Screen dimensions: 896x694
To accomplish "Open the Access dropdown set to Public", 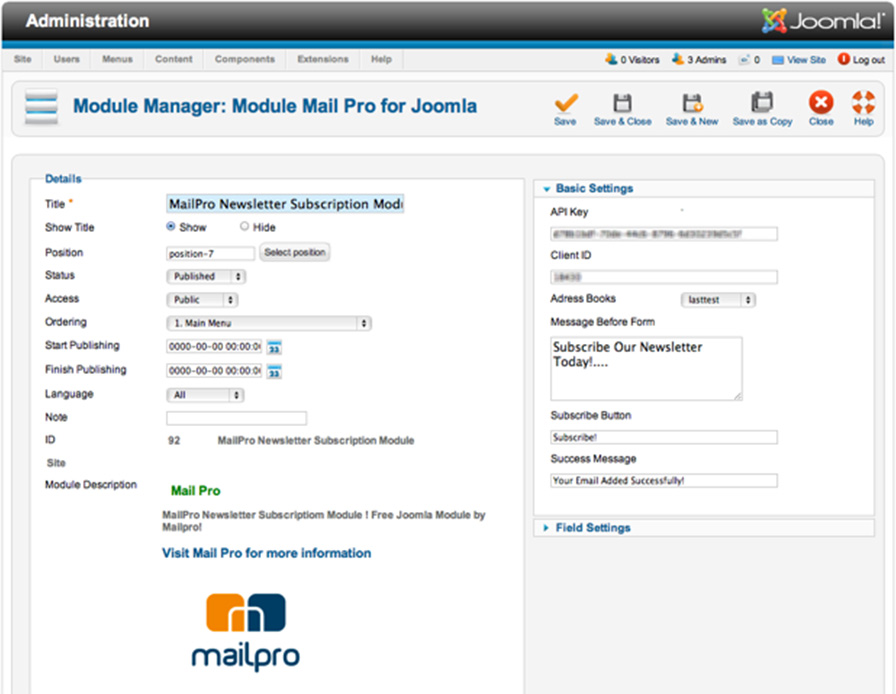I will pyautogui.click(x=202, y=300).
